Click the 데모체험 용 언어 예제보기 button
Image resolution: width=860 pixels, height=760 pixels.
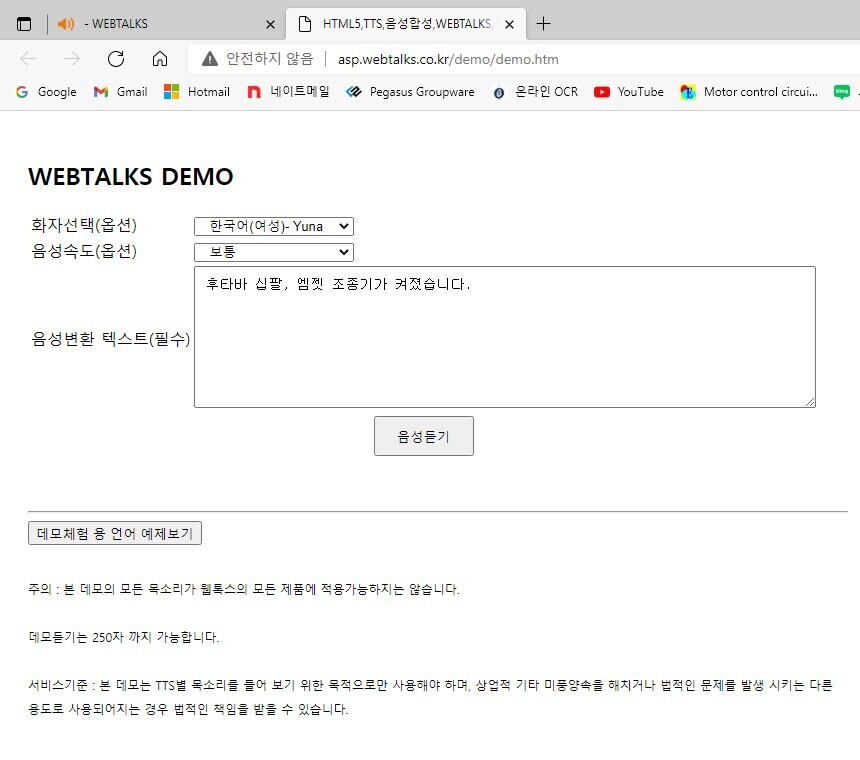[115, 533]
